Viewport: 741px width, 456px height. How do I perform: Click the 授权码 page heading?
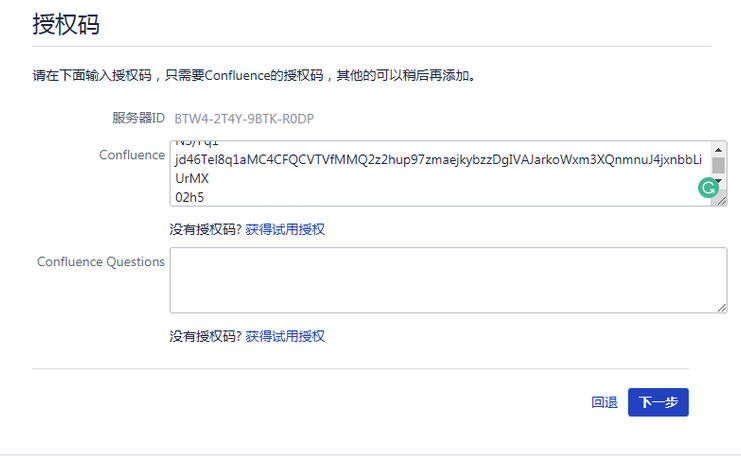pos(66,26)
